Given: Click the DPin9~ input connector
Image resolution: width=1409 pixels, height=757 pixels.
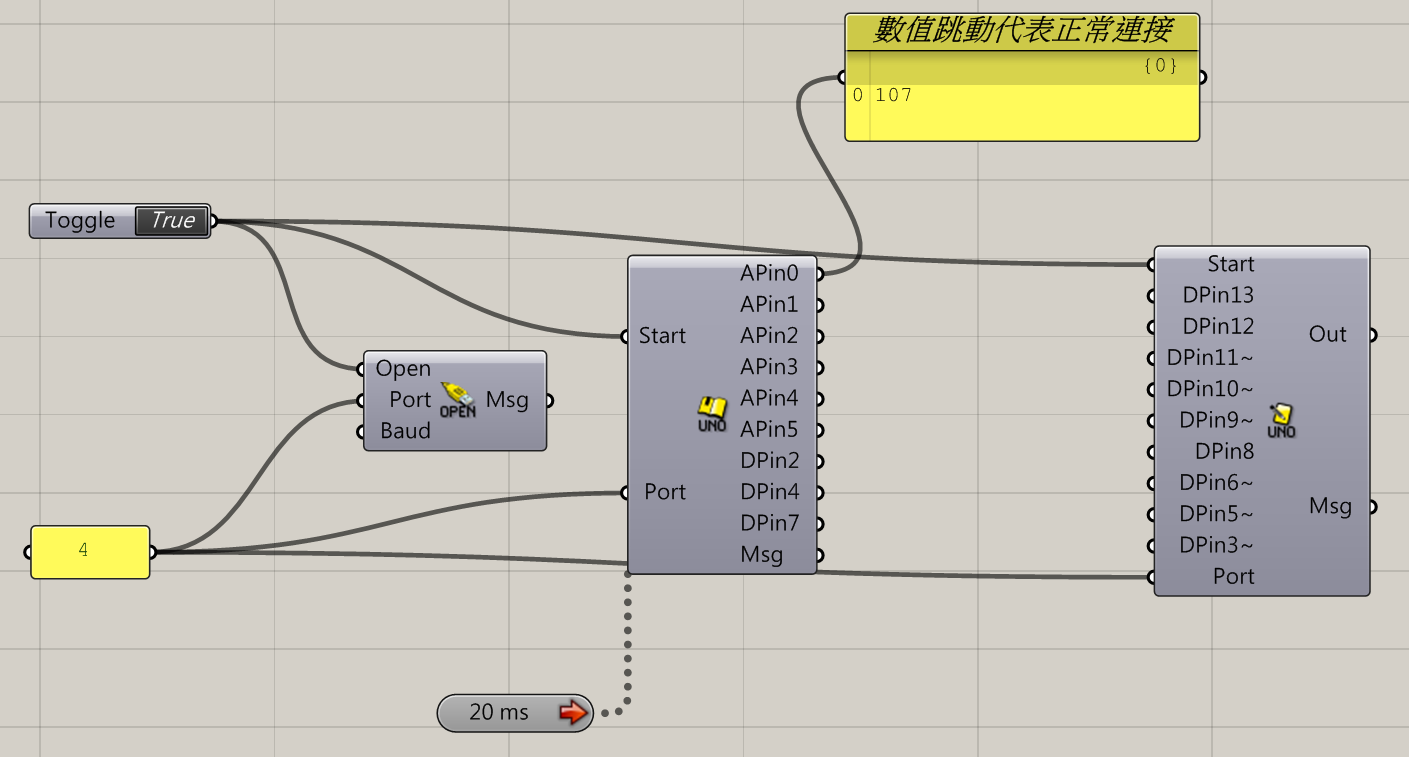Looking at the screenshot, I should click(x=1152, y=420).
